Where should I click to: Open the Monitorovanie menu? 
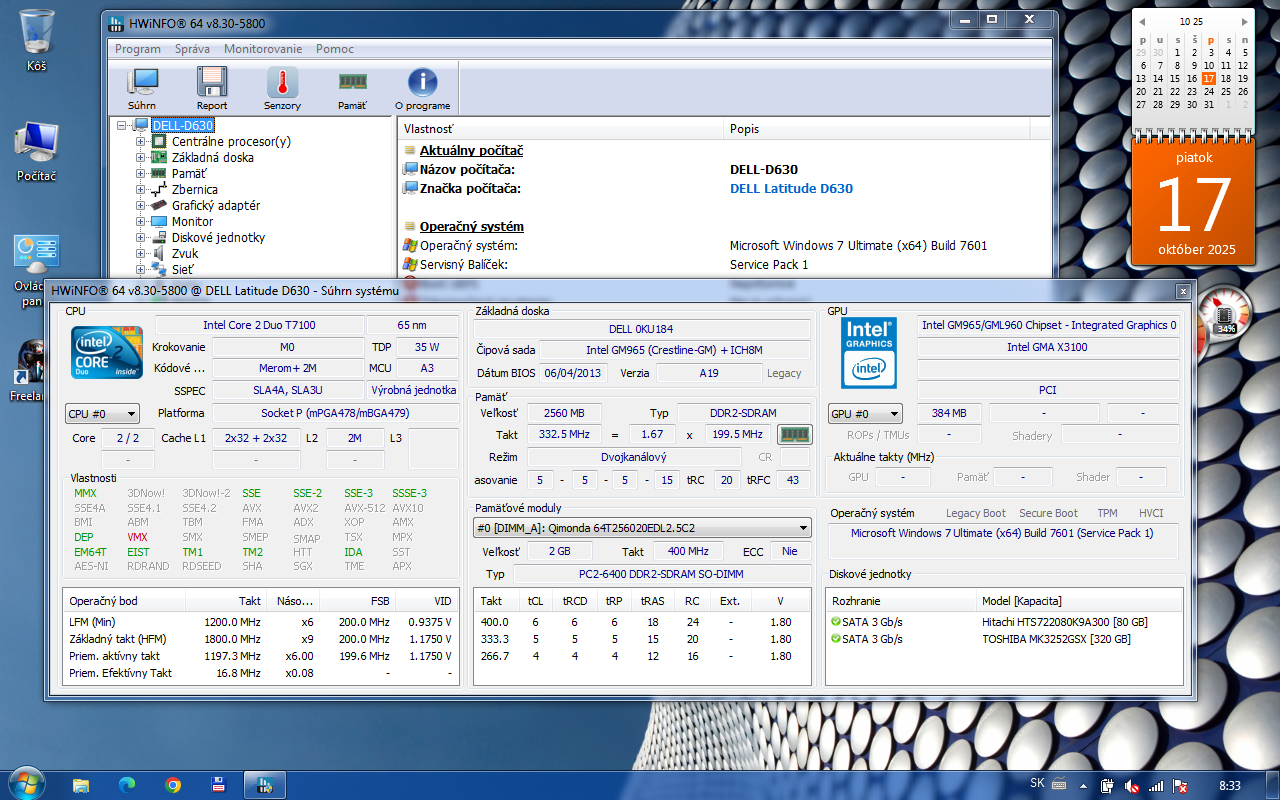(x=263, y=49)
